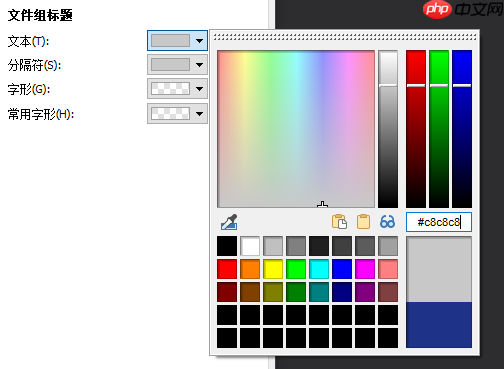The width and height of the screenshot is (504, 369).
Task: Click inside the rainbow hue-saturation color field
Action: [x=296, y=129]
